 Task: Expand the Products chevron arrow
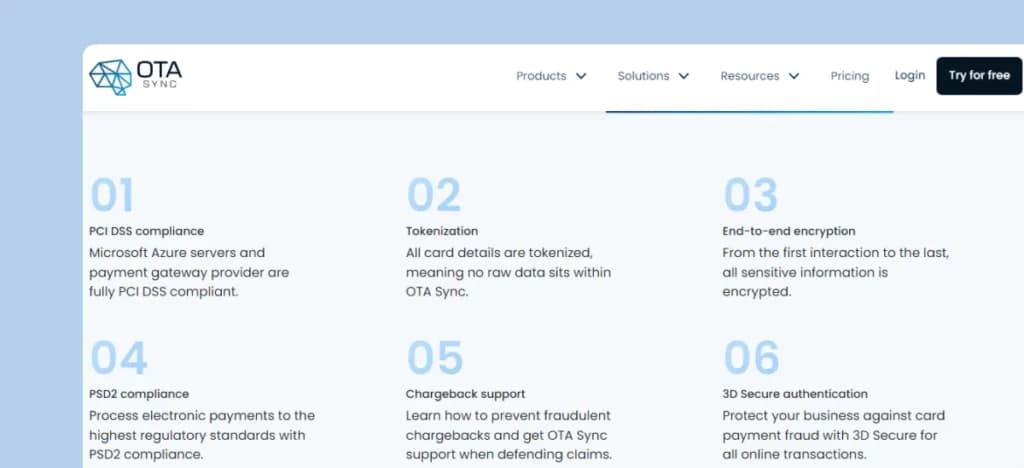point(581,76)
